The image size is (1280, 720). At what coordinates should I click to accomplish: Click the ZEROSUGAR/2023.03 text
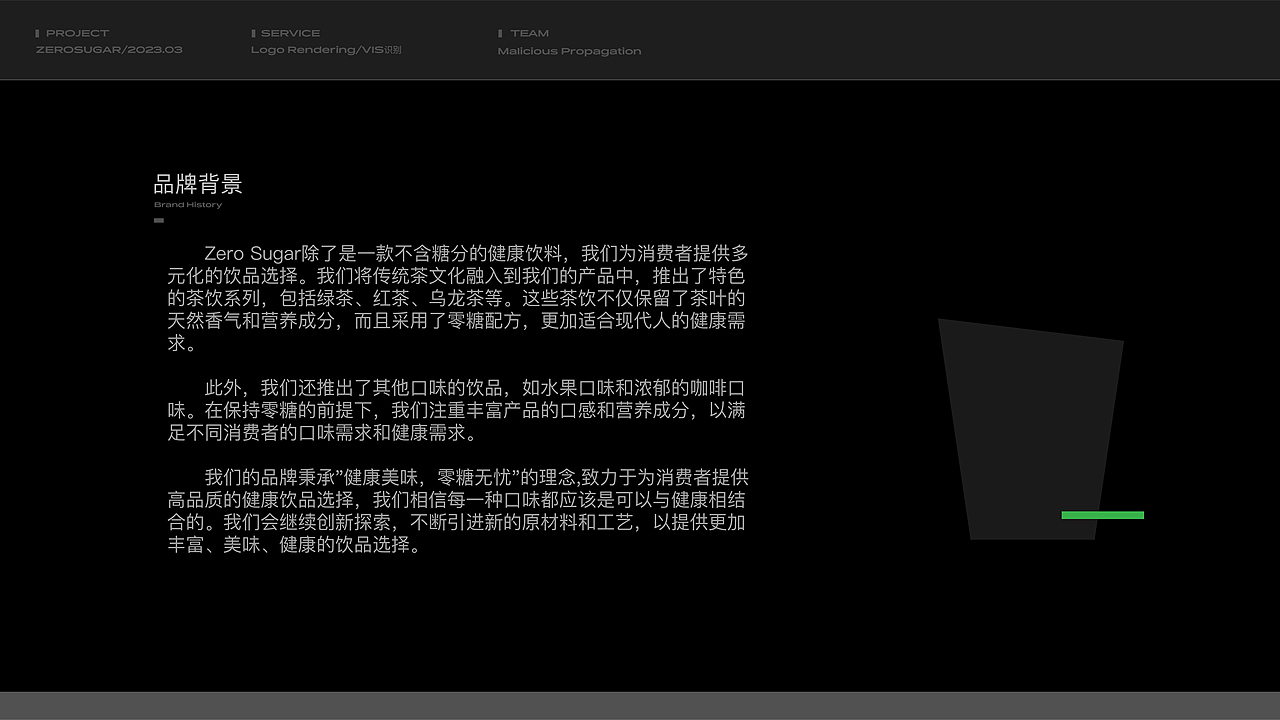click(109, 49)
